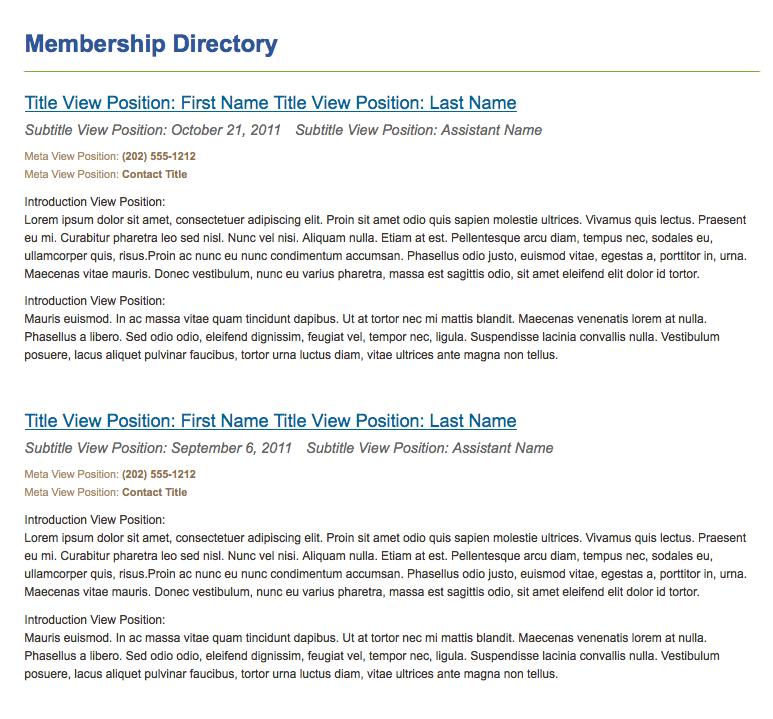This screenshot has height=719, width=773.
Task: Click first entry's Lorem ipsum paragraph
Action: coord(386,247)
